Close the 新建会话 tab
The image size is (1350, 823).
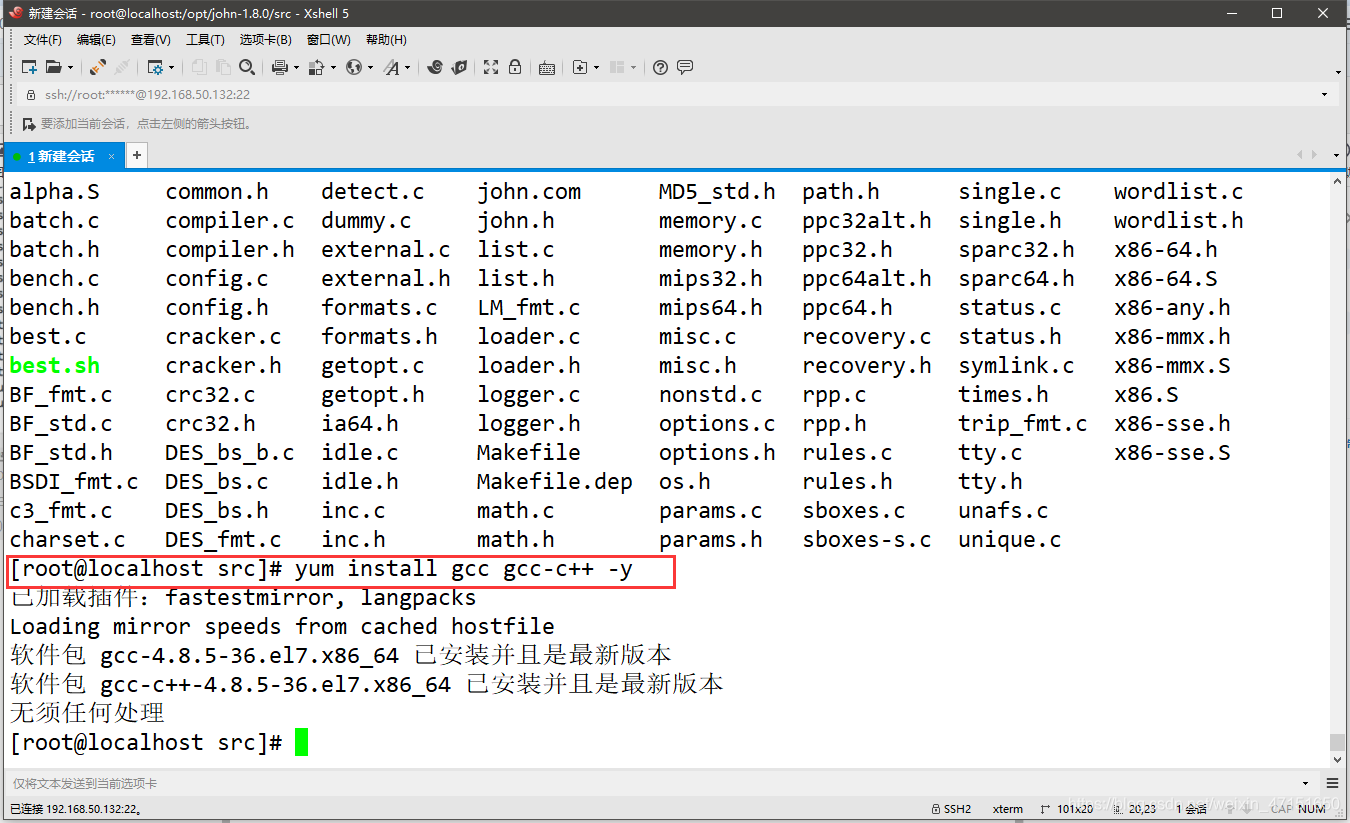(112, 156)
